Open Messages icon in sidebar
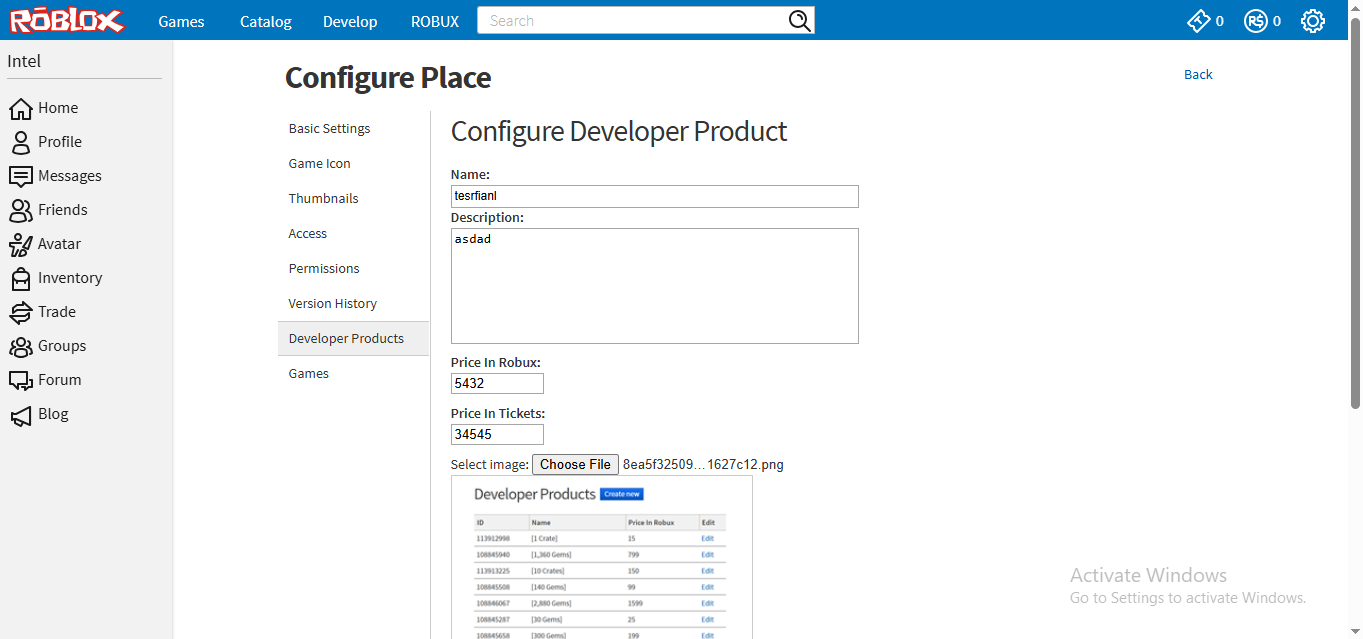Viewport: 1363px width, 639px height. [21, 176]
